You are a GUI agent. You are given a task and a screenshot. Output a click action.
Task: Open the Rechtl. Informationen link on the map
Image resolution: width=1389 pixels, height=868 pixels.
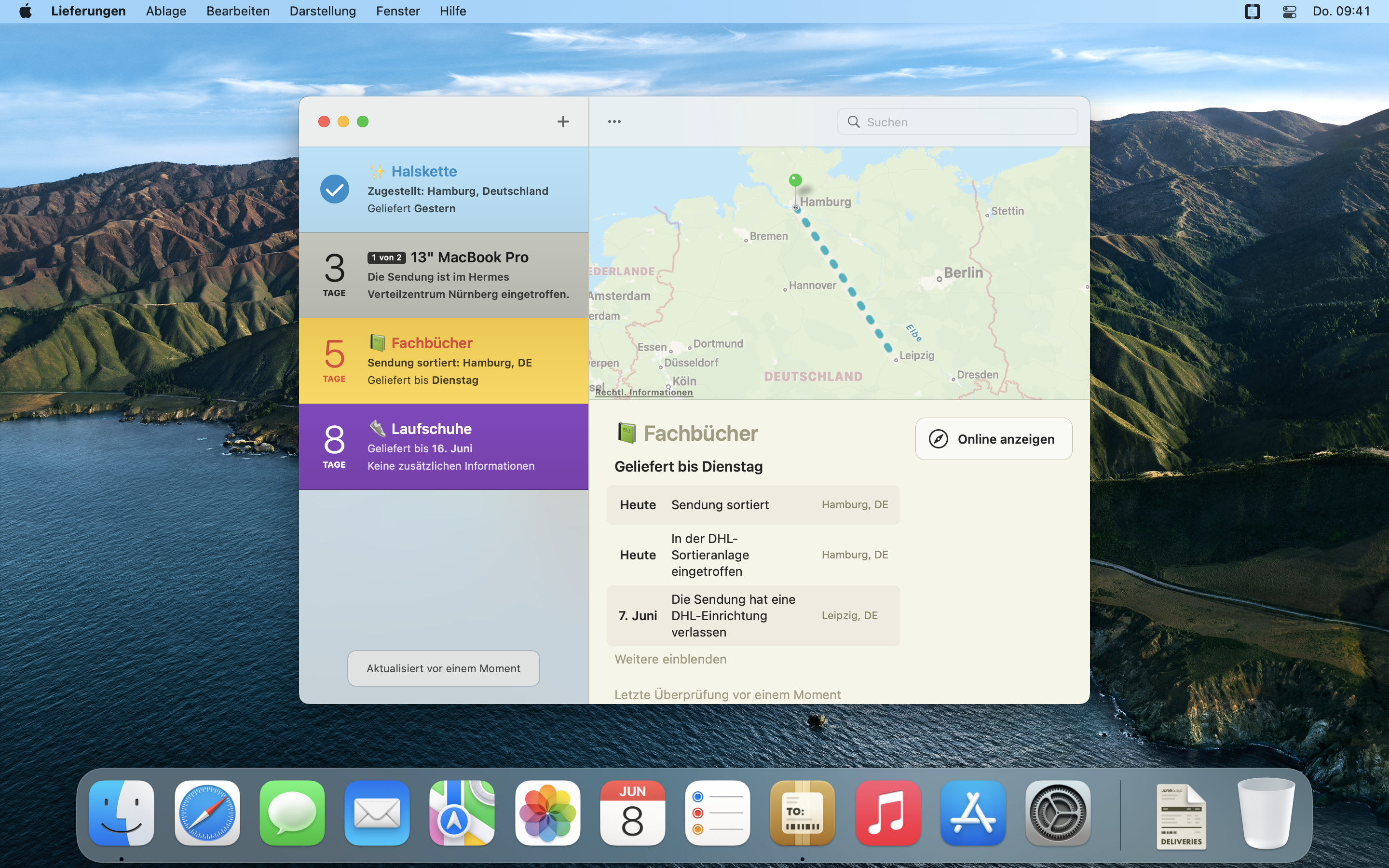coord(643,392)
